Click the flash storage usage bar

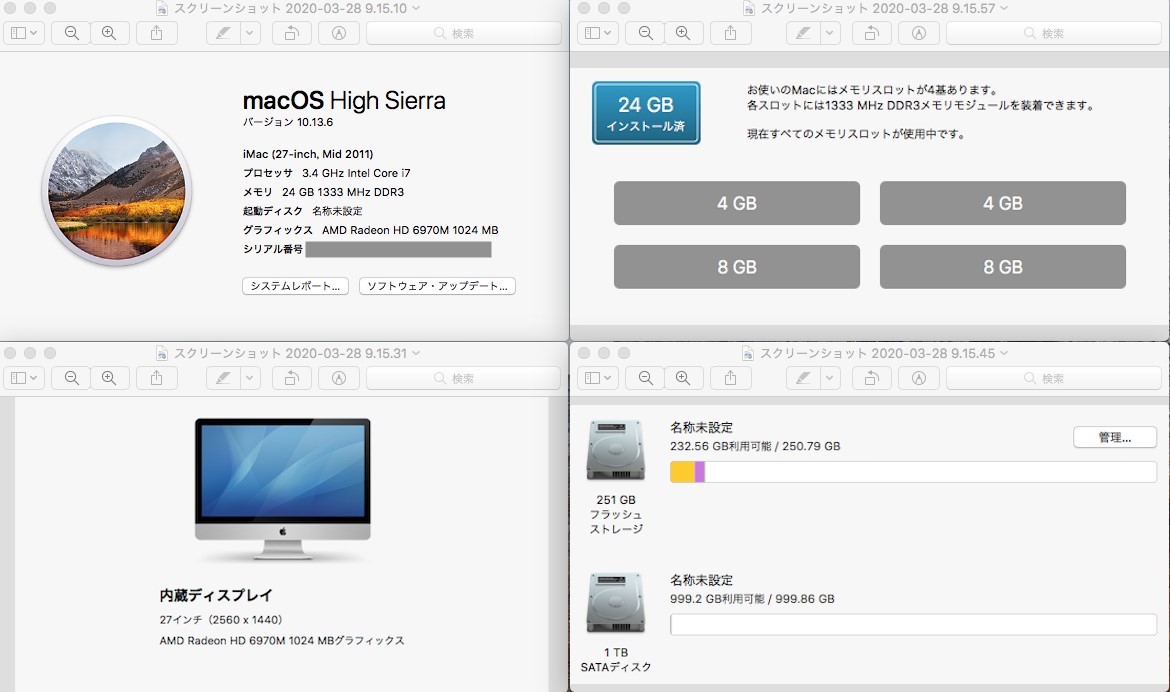point(913,472)
